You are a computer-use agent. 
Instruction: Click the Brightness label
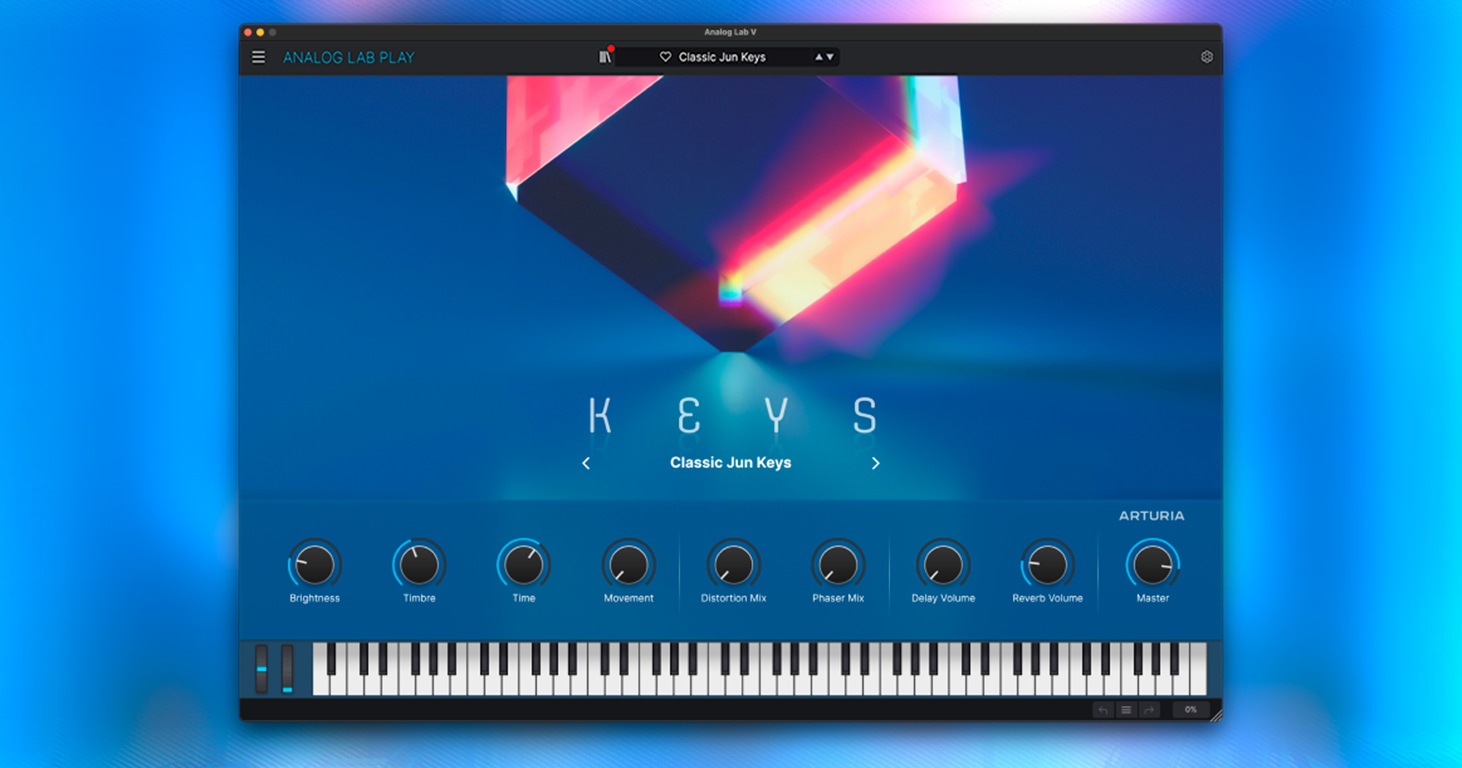click(315, 598)
